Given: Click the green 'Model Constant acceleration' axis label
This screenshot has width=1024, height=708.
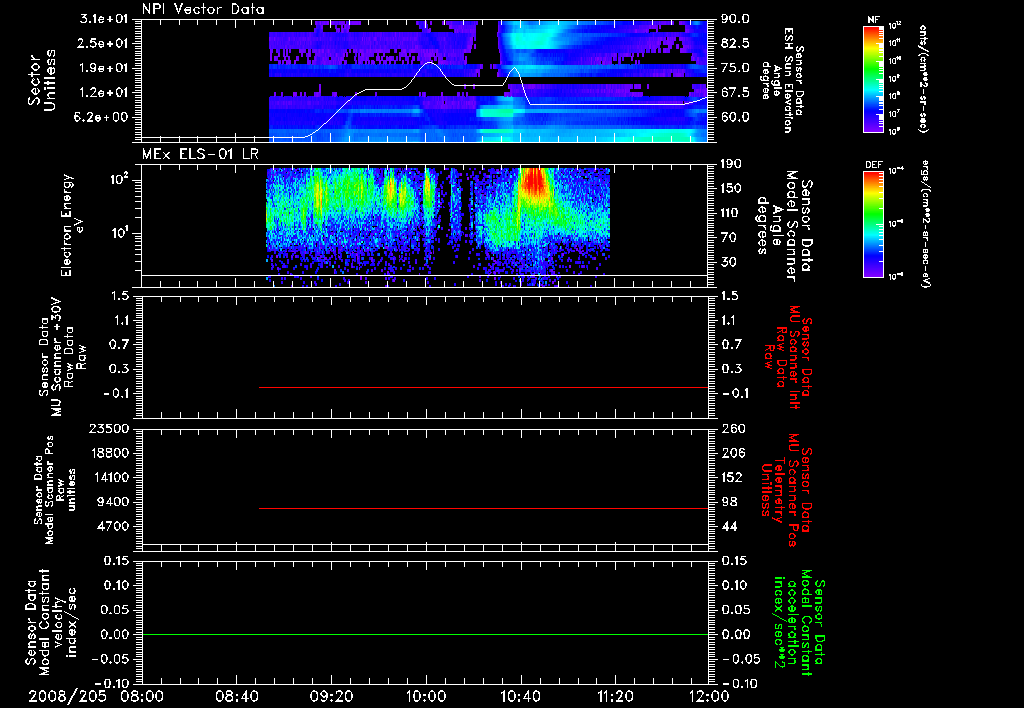Looking at the screenshot, I should 799,622.
